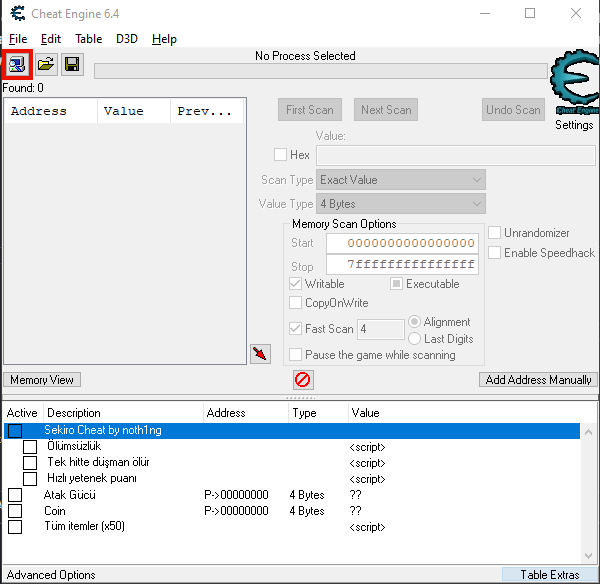Open the Edit menu
Image resolution: width=600 pixels, height=584 pixels.
pyautogui.click(x=51, y=39)
